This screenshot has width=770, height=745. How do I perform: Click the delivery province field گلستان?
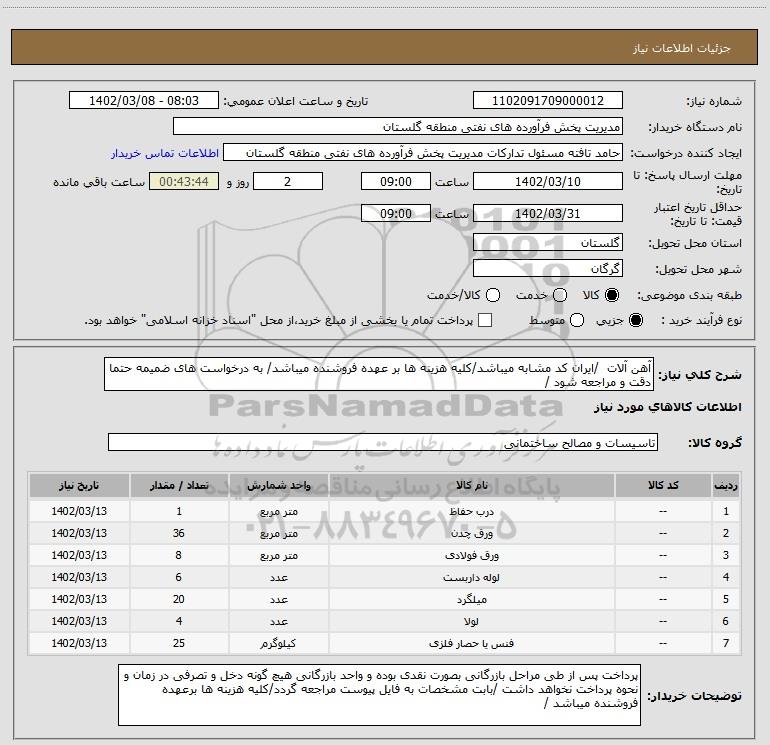[548, 243]
